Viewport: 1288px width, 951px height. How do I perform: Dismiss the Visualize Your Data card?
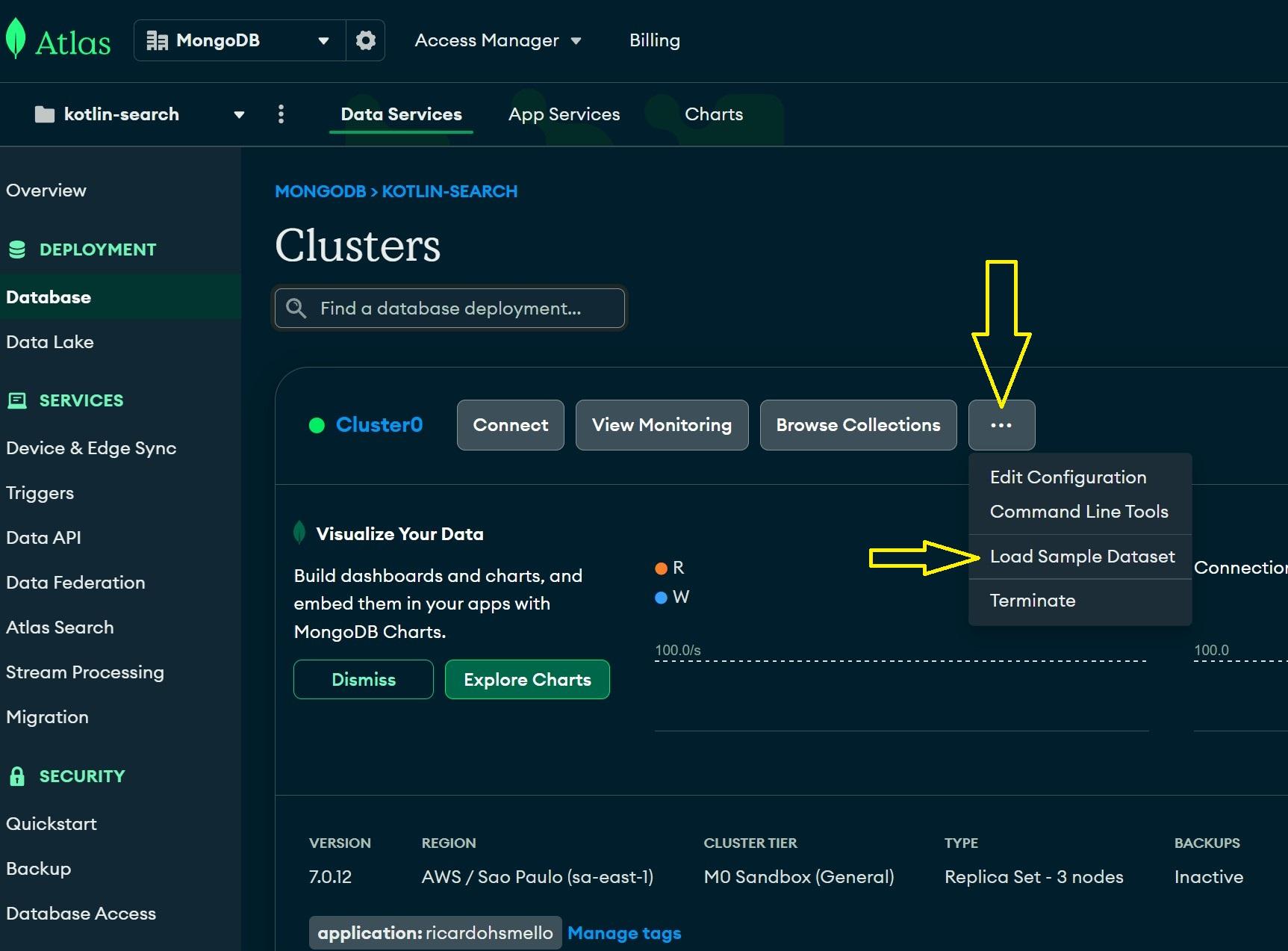[x=364, y=680]
